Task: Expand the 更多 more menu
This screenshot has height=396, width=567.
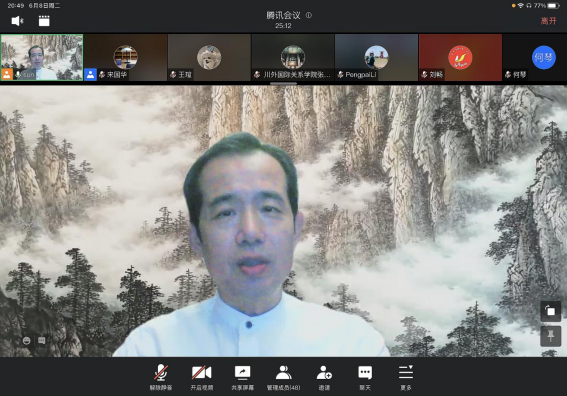Action: click(406, 377)
